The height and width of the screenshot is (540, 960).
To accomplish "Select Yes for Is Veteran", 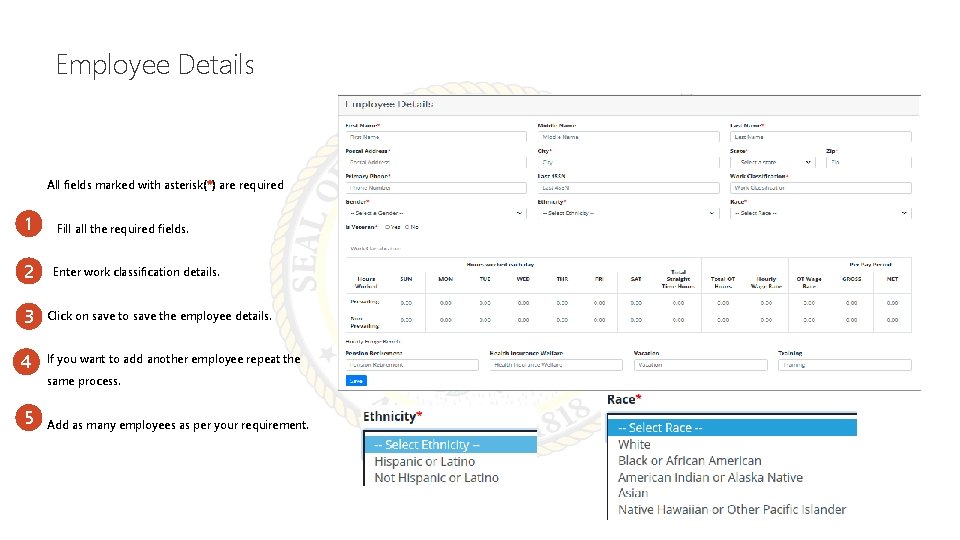I will 388,227.
